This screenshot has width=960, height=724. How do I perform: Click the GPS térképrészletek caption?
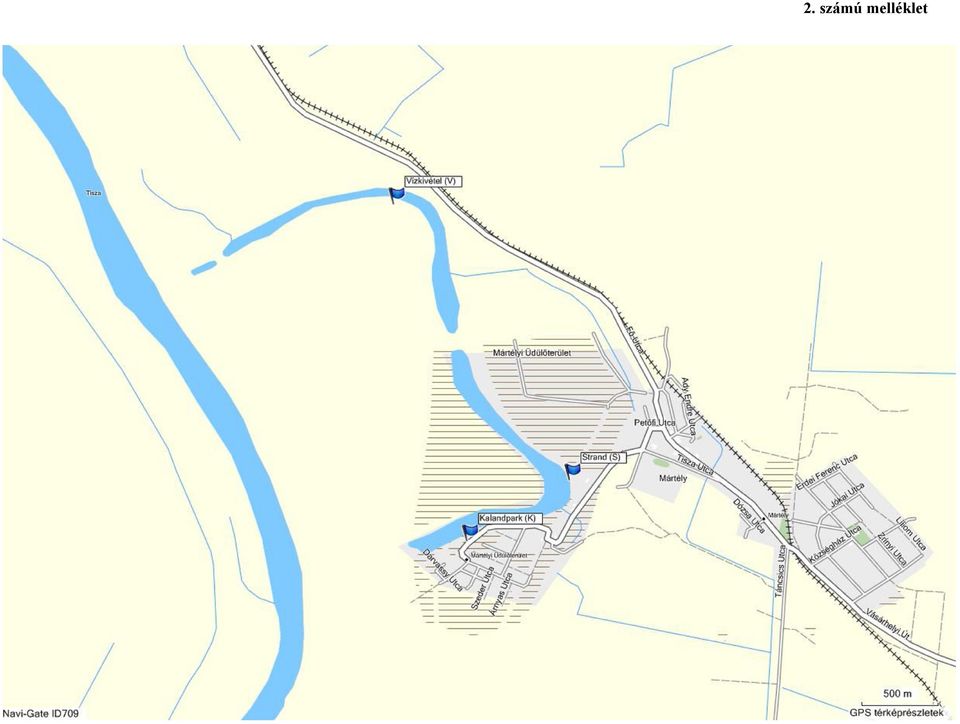896,712
